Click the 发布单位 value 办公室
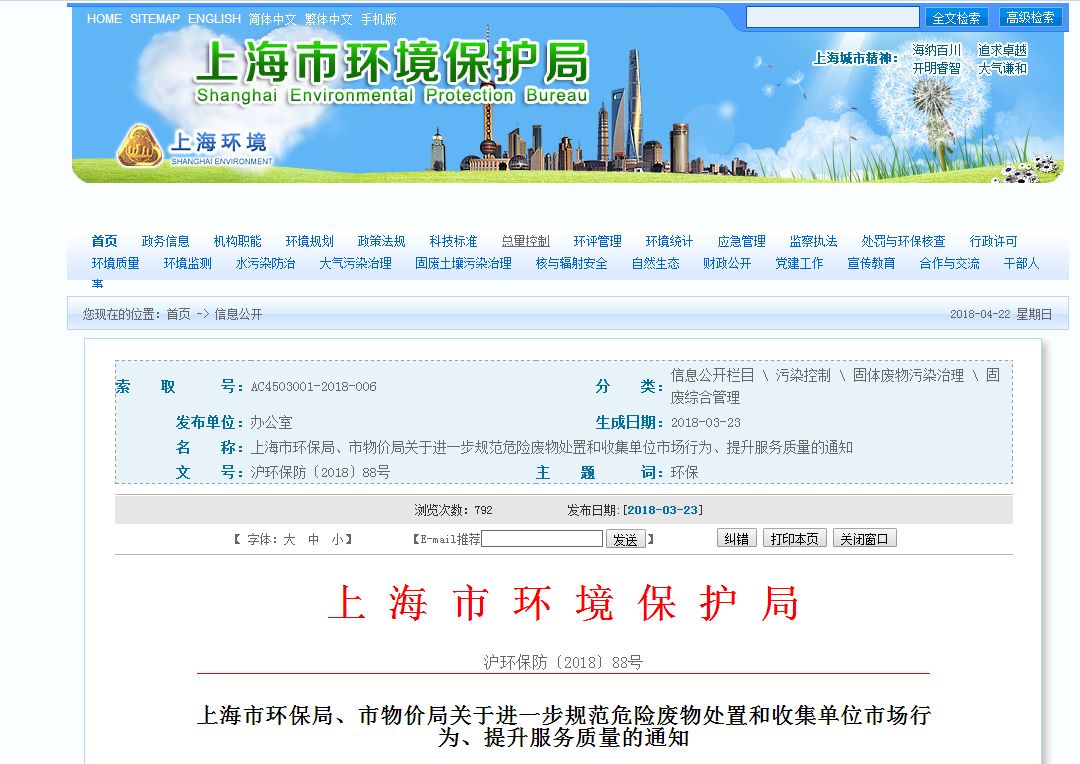 [271, 422]
